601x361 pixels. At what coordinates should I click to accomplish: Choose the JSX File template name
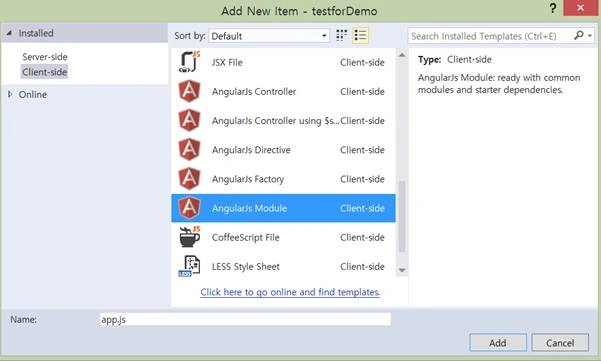(x=227, y=62)
